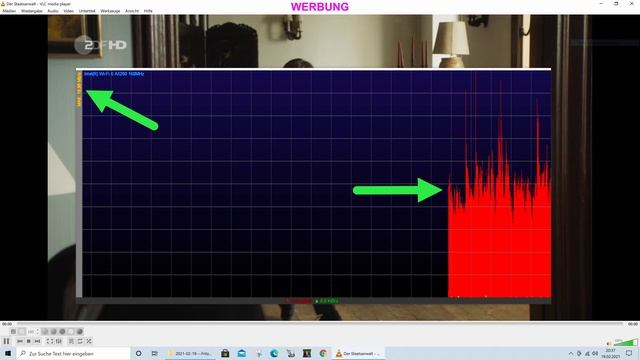Open Chrome from the taskbar
Viewport: 640px width, 360px height.
tap(323, 353)
